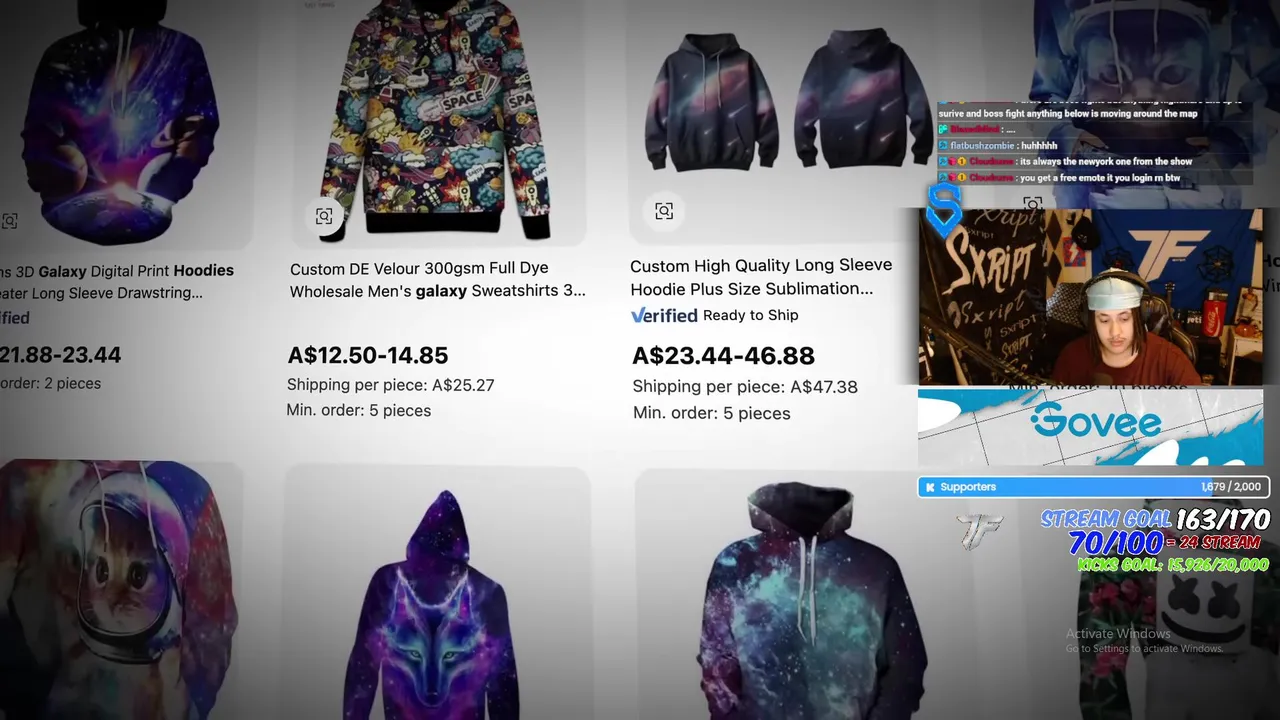Click the TF logo beside stream goal
The image size is (1280, 720).
tap(978, 531)
